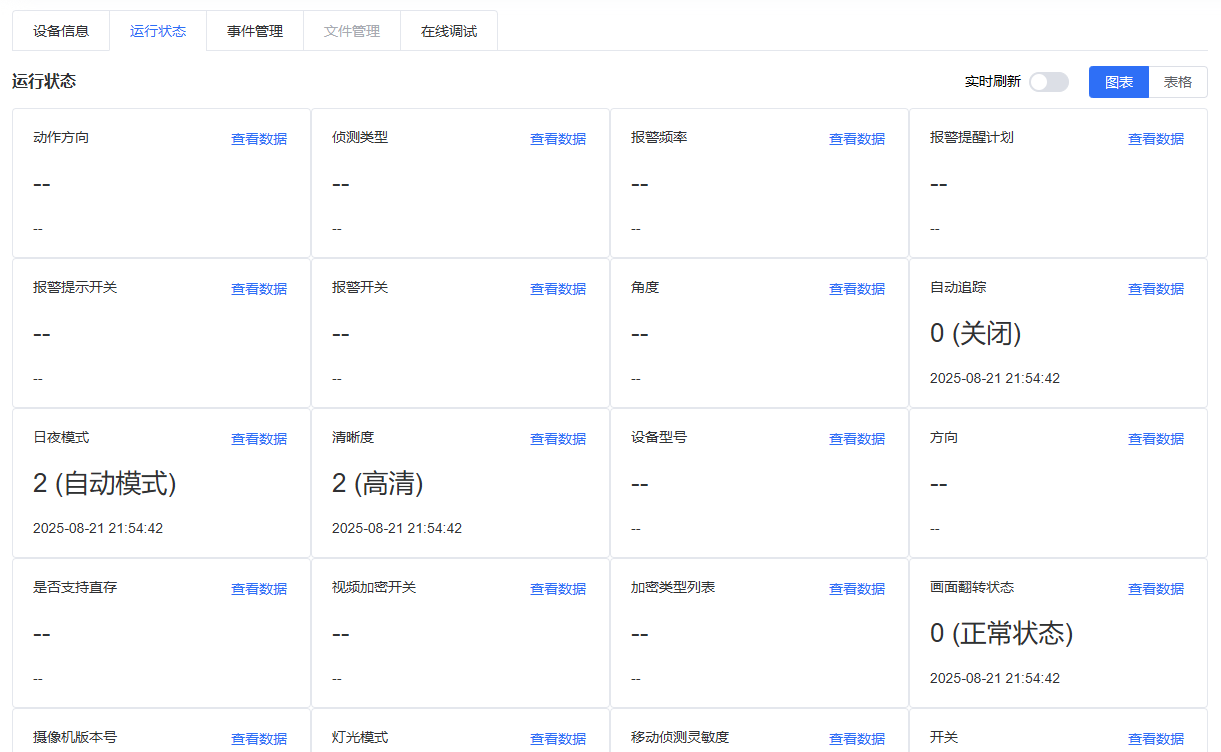This screenshot has width=1221, height=752.
Task: Click the 自动追踪 timestamp 2025-08-21 21:54:42
Action: [995, 379]
